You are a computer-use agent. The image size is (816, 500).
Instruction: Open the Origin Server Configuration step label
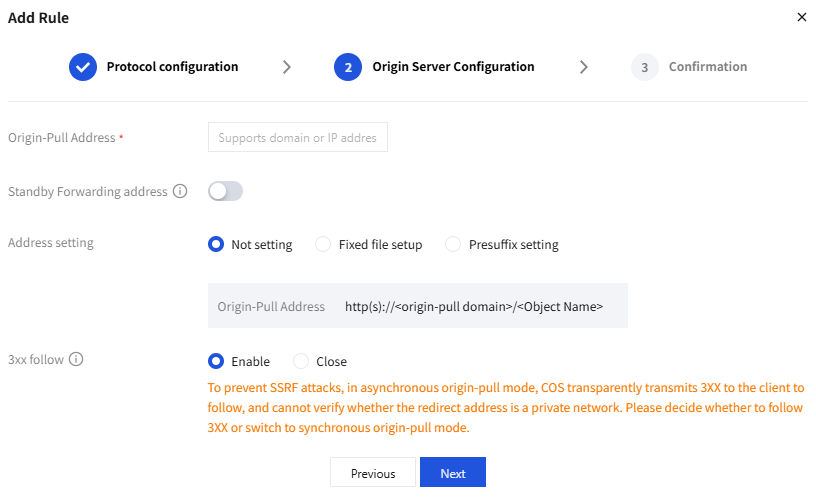[453, 67]
